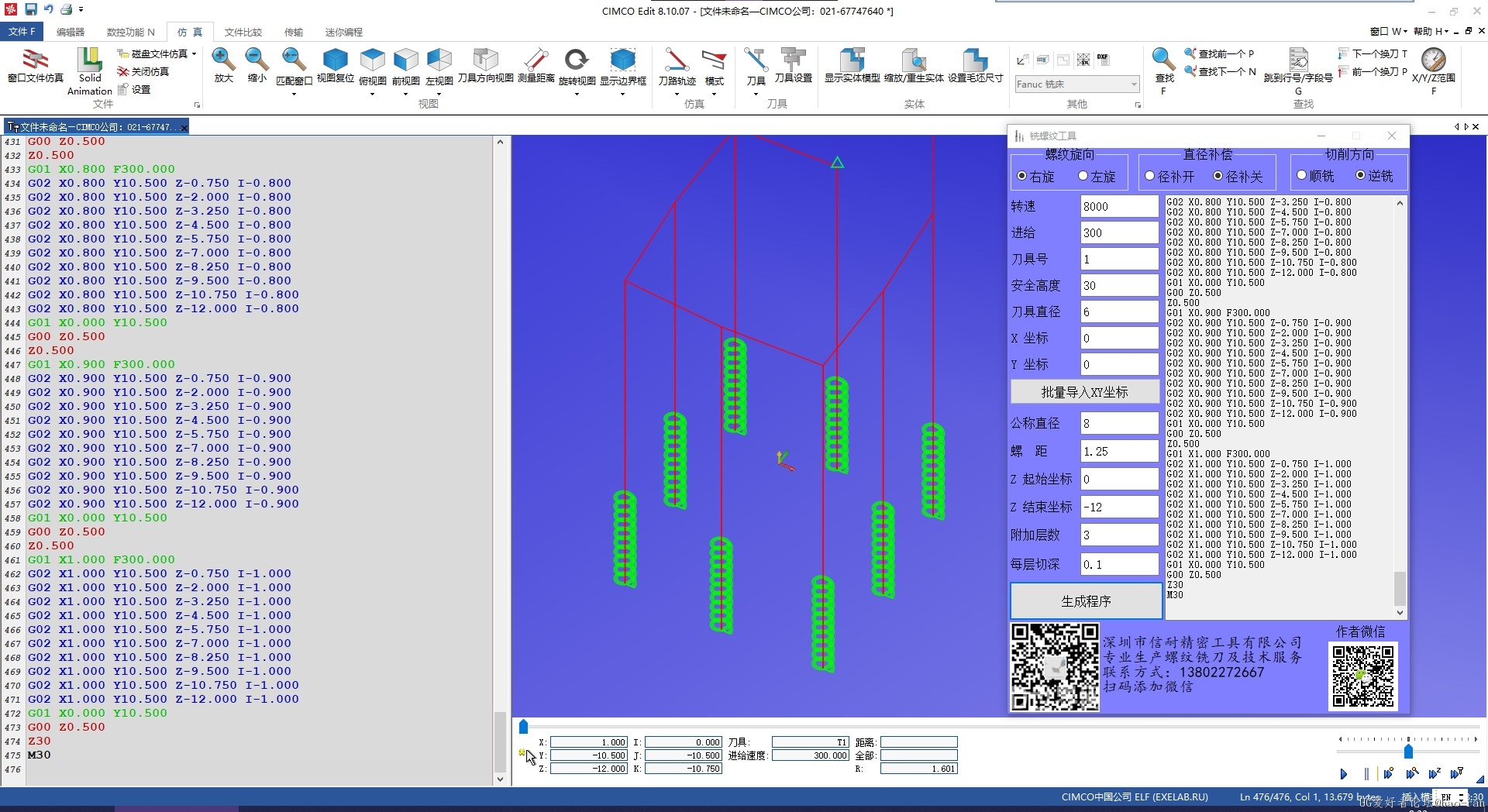Expand 俯视图 dropdown arrow
The image size is (1488, 812).
coord(372,95)
